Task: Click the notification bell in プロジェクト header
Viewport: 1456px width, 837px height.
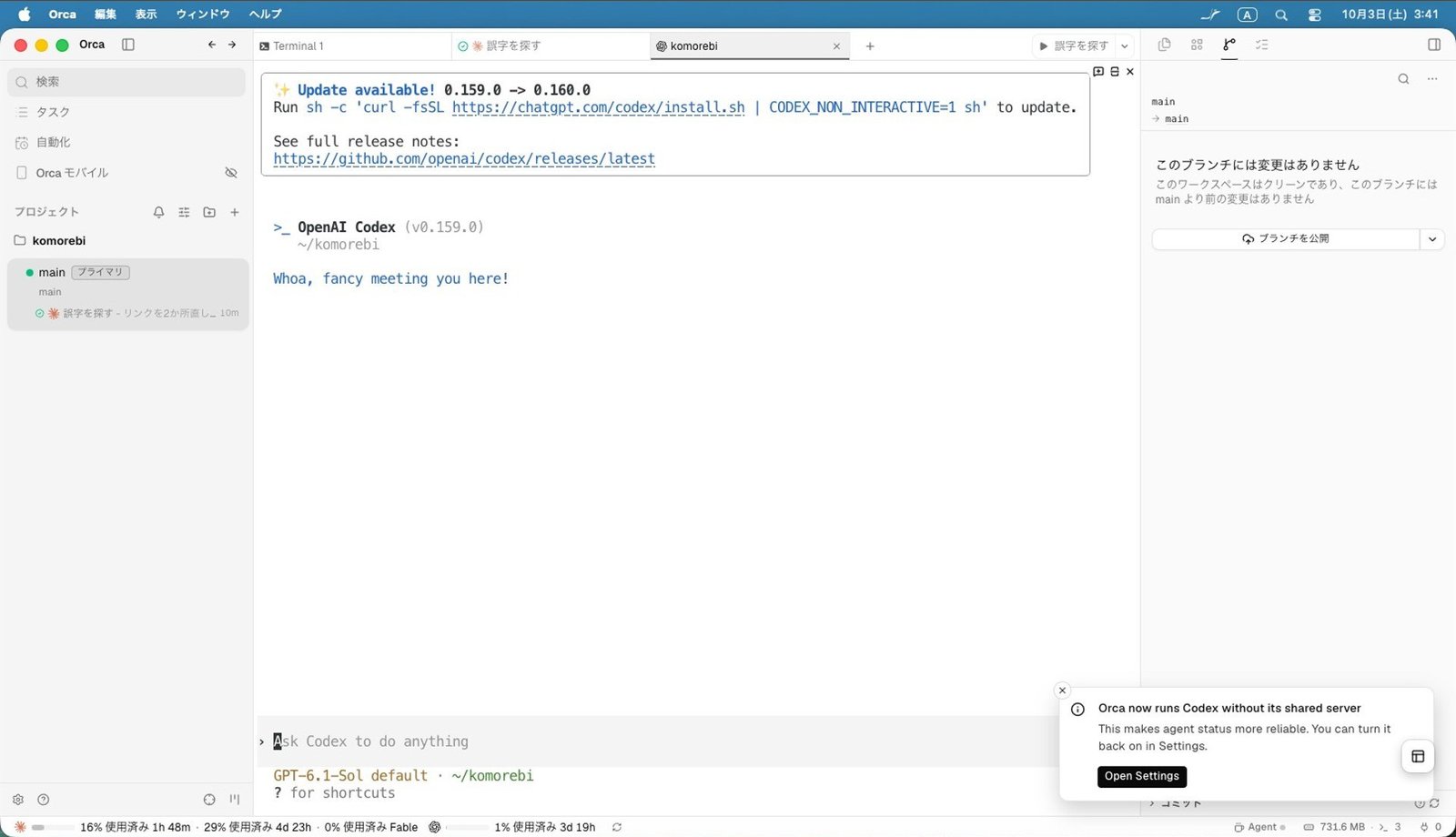Action: tap(159, 212)
